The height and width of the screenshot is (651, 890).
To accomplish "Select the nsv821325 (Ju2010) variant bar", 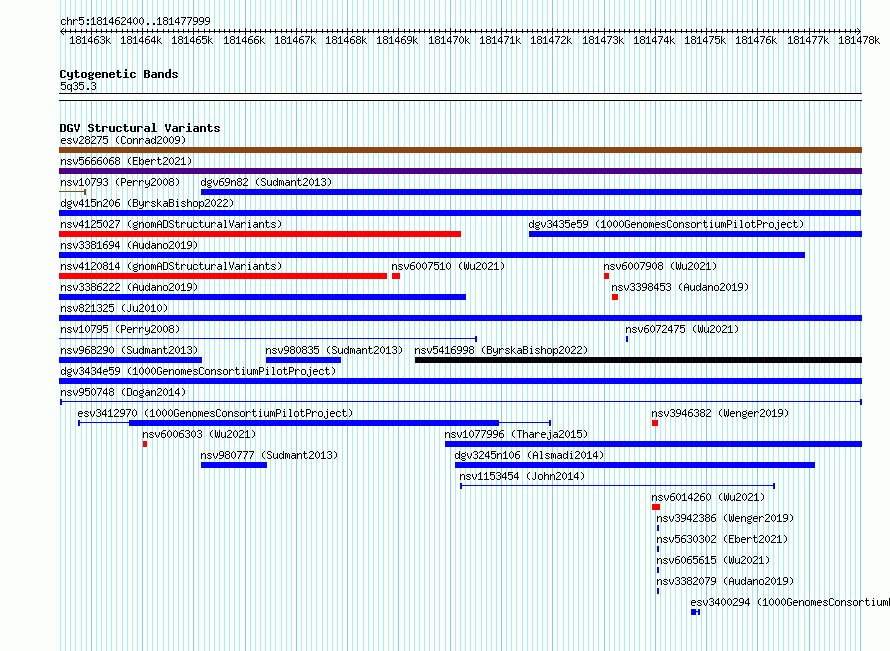I will click(460, 318).
